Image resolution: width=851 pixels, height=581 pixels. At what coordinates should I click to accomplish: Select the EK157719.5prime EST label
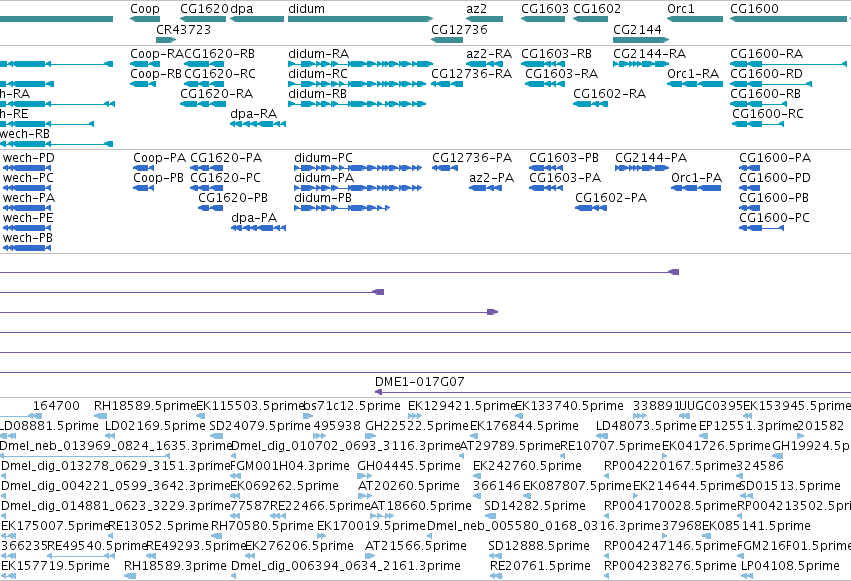55,566
